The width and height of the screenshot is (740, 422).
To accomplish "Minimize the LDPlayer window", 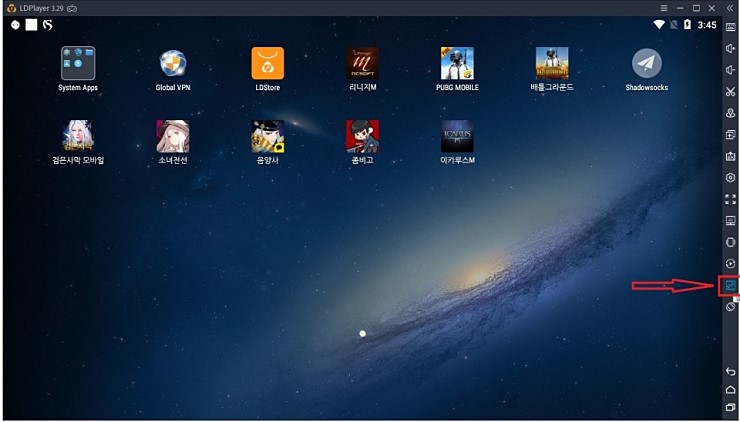I will coord(680,8).
